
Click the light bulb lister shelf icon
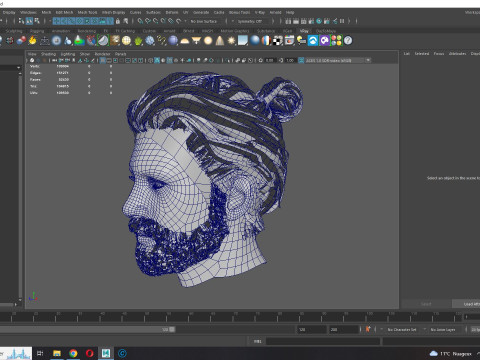(301, 41)
